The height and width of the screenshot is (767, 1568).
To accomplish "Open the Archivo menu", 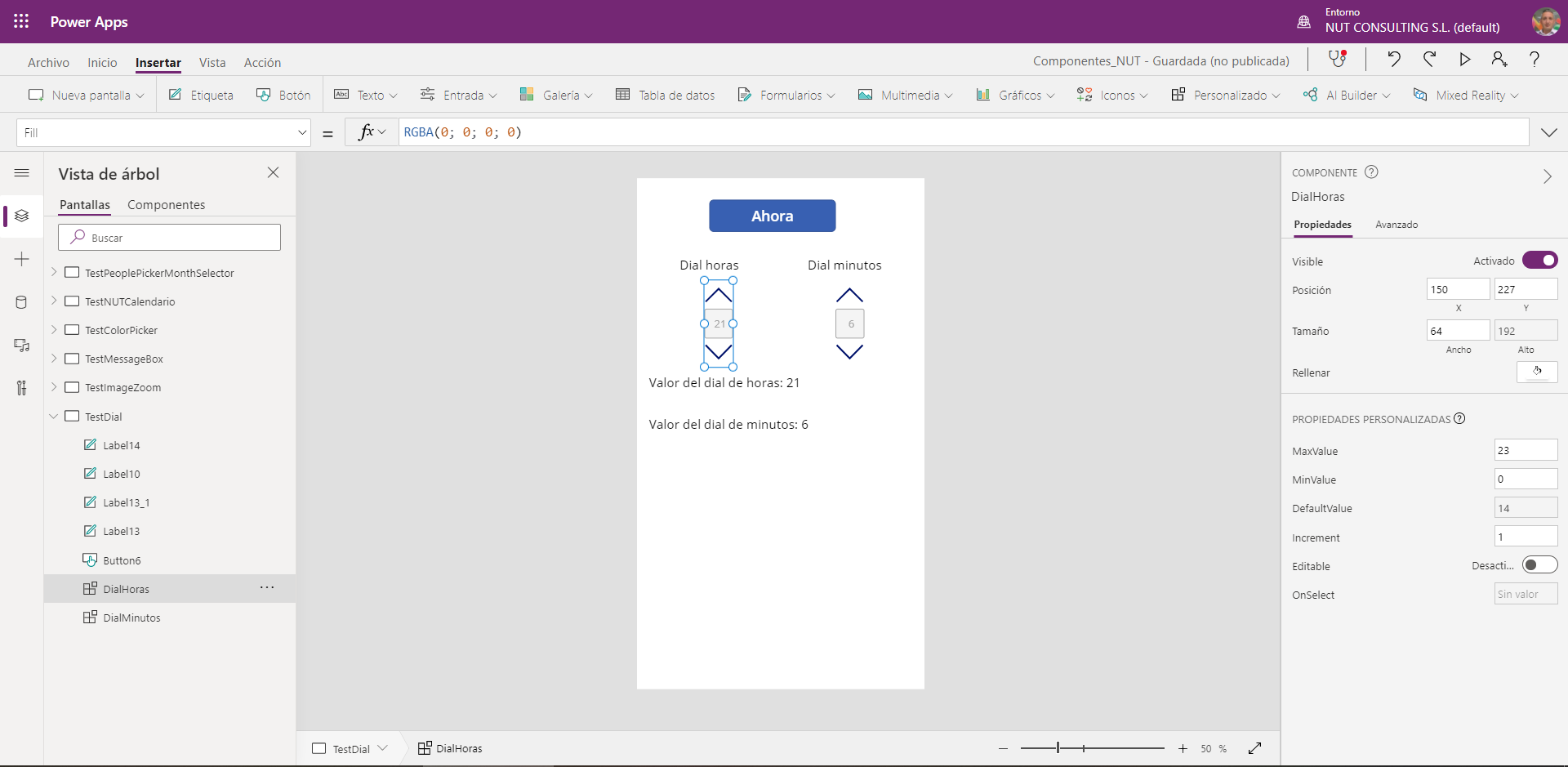I will click(x=48, y=62).
